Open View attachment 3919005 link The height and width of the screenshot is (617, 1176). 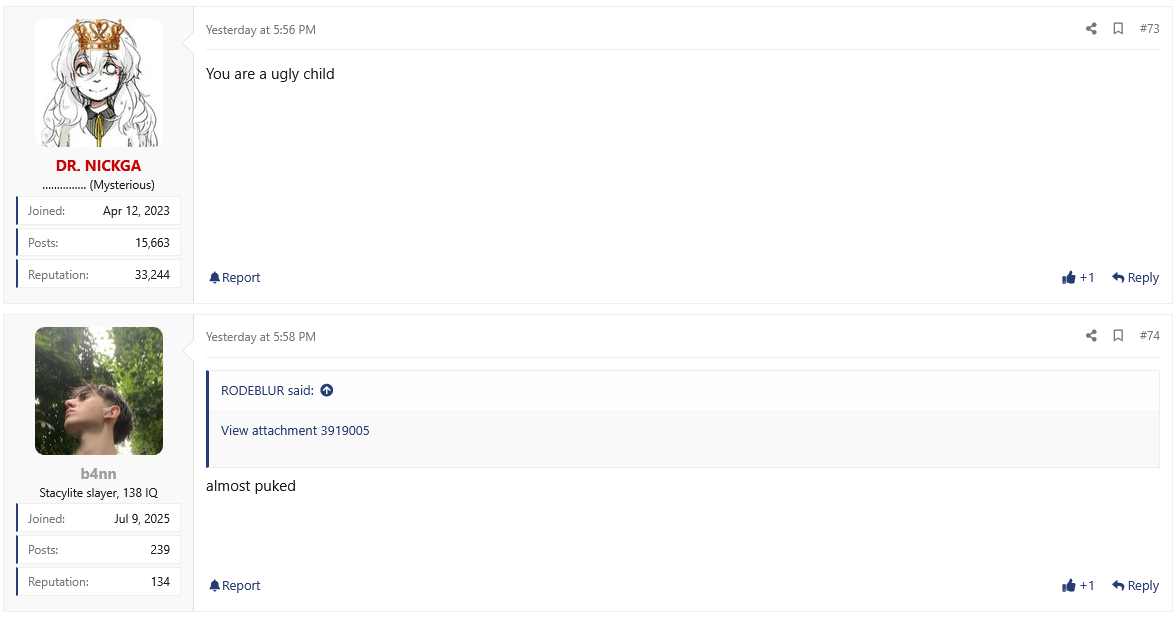[x=295, y=430]
